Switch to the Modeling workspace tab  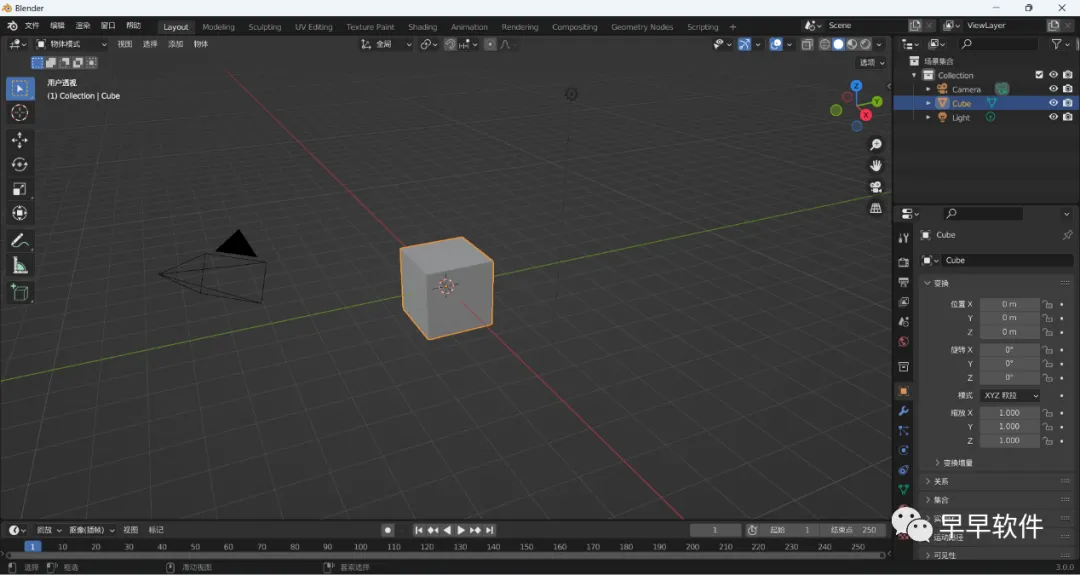pyautogui.click(x=218, y=27)
